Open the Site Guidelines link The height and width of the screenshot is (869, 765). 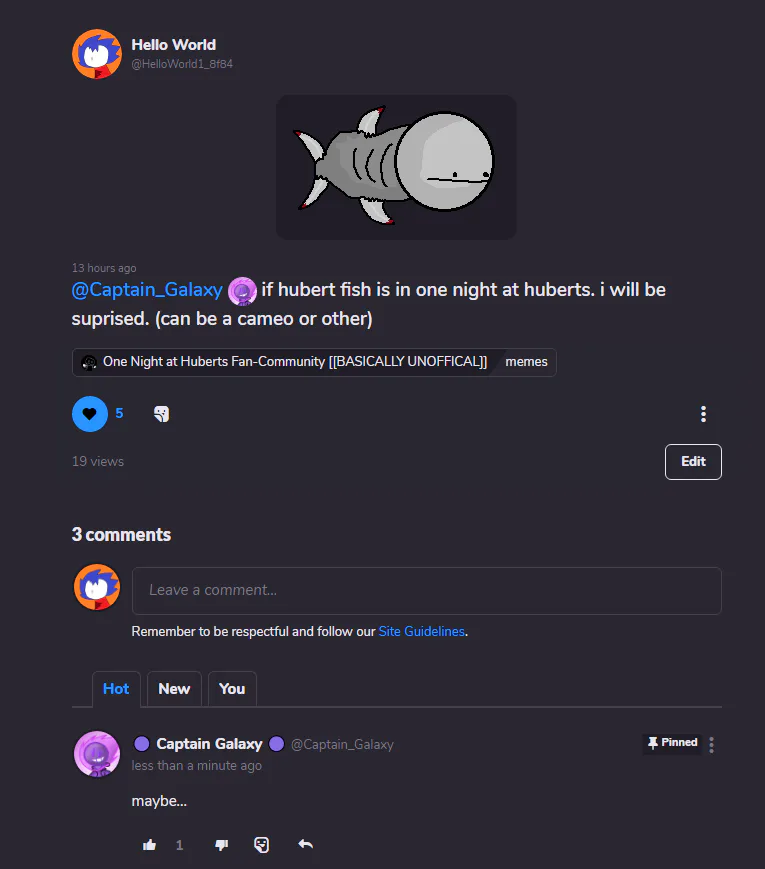[x=421, y=631]
